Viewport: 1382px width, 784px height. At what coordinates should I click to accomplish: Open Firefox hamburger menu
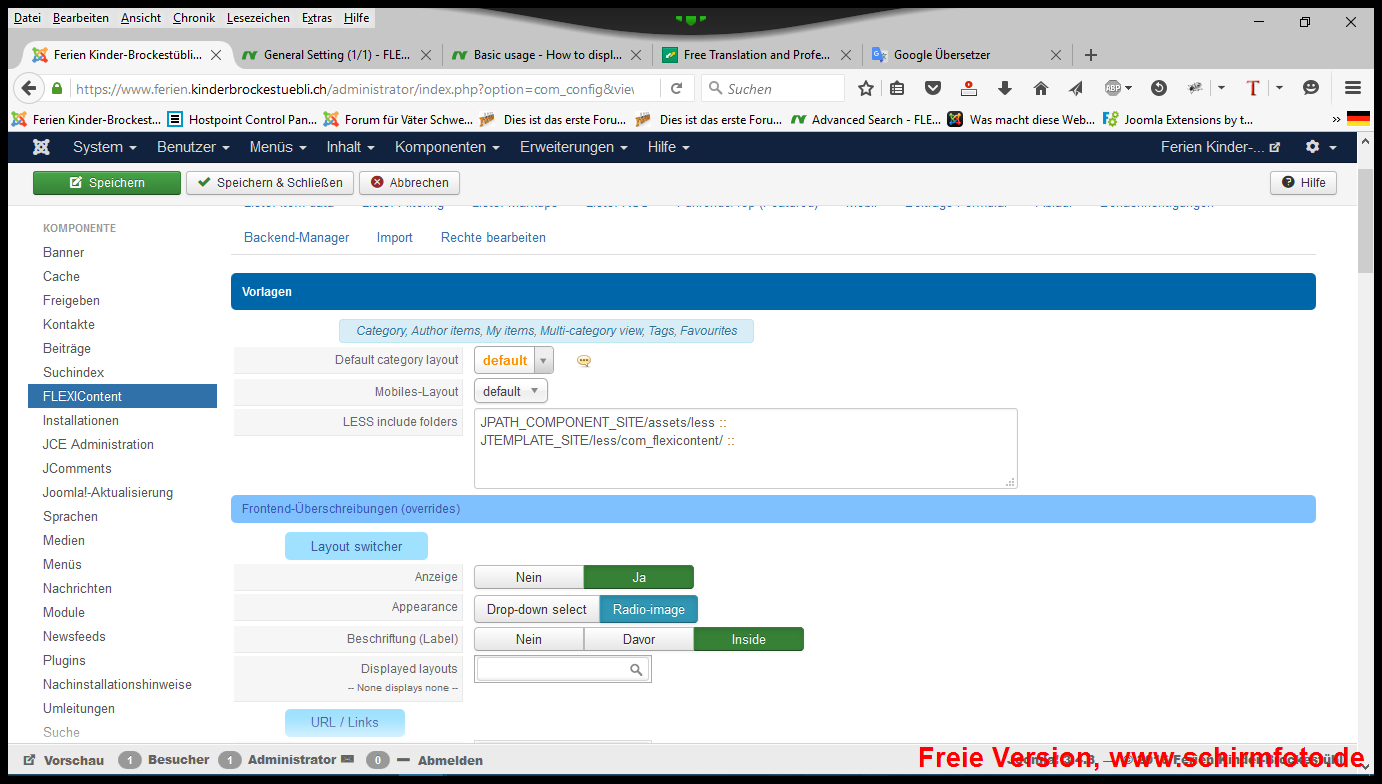point(1353,88)
